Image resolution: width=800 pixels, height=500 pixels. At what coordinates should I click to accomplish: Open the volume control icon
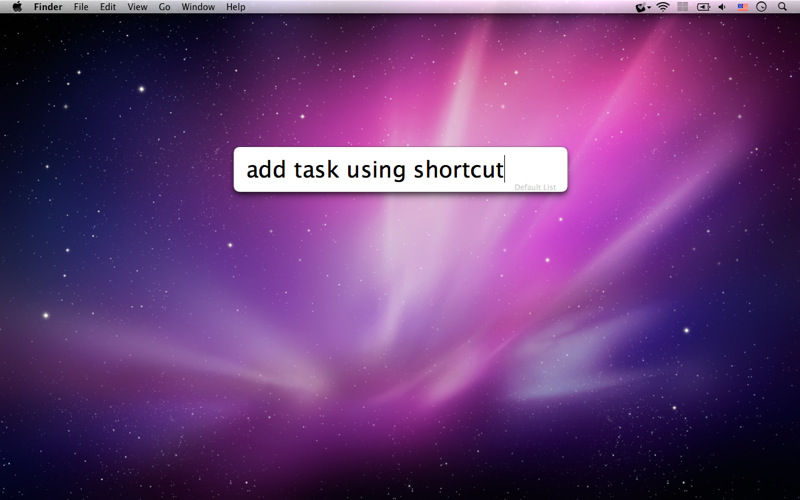click(722, 7)
